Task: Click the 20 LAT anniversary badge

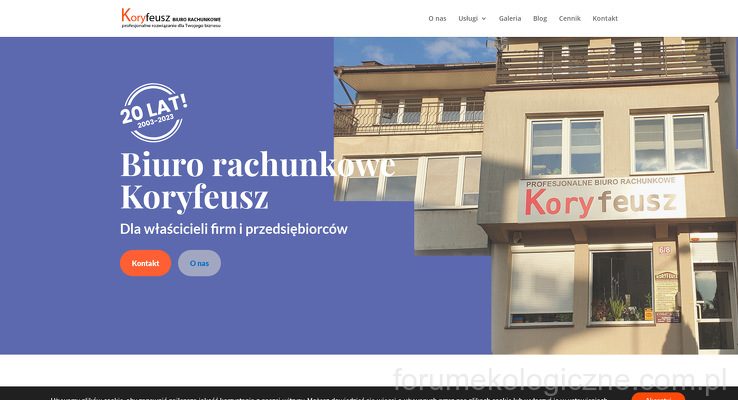Action: click(153, 112)
